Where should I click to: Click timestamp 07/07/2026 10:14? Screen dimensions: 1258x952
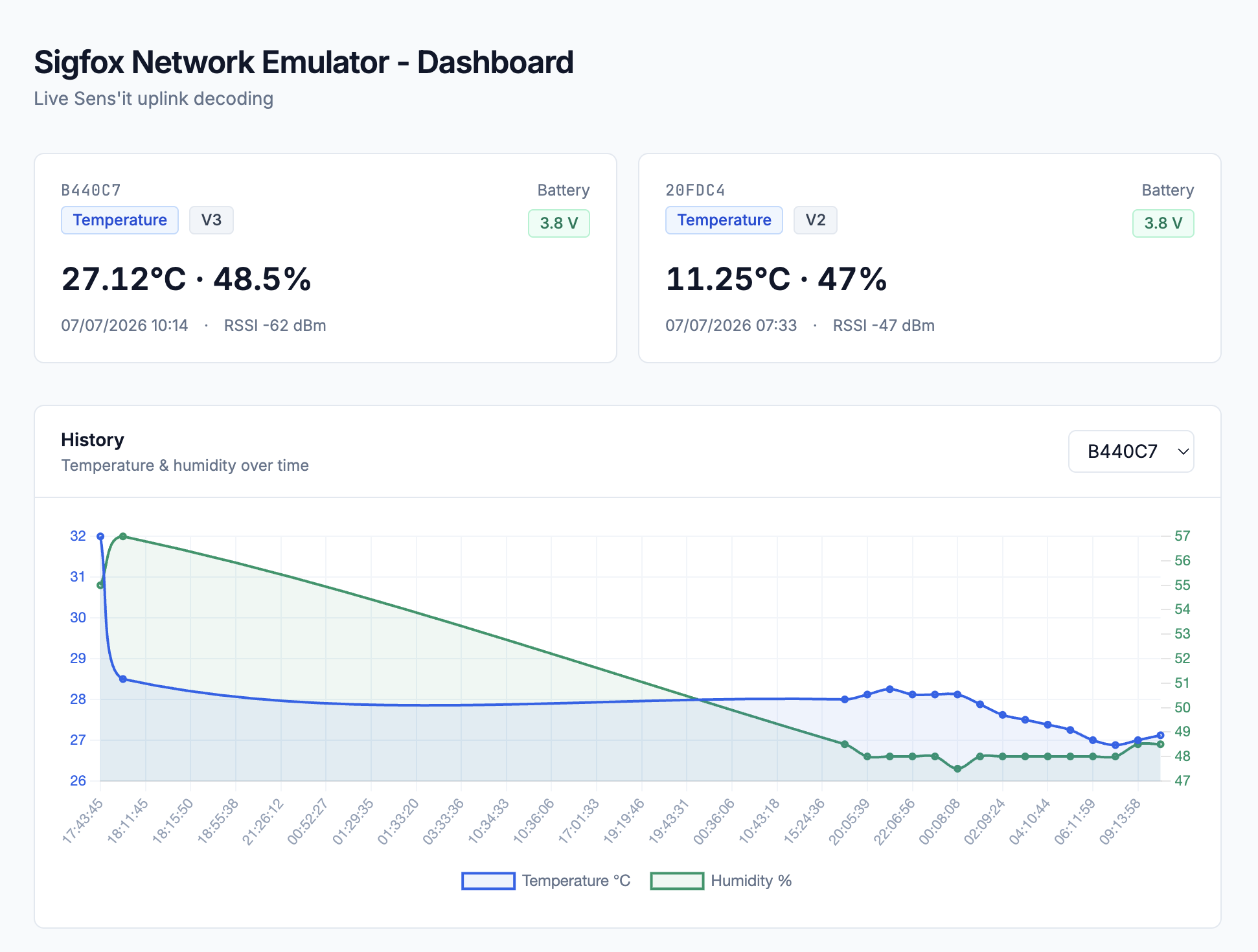click(124, 326)
